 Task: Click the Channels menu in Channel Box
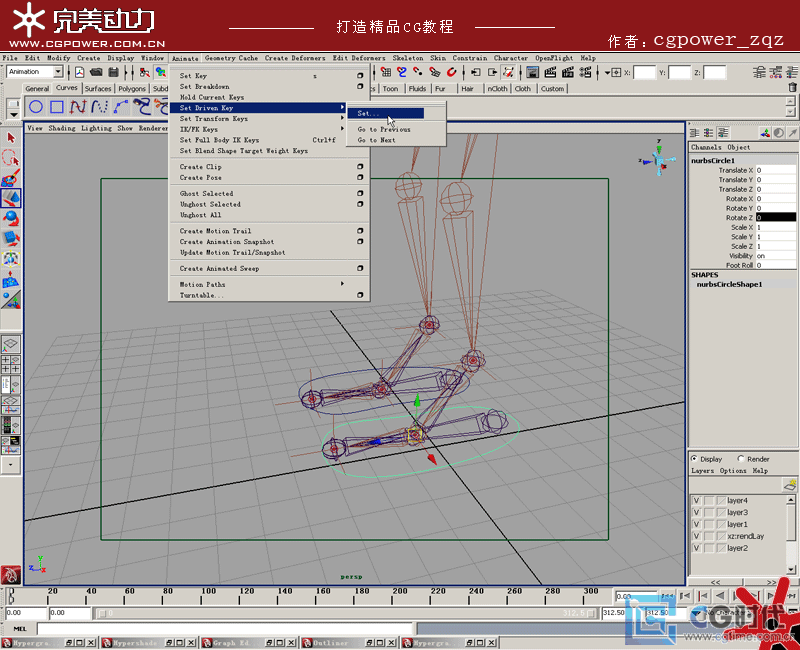(706, 147)
